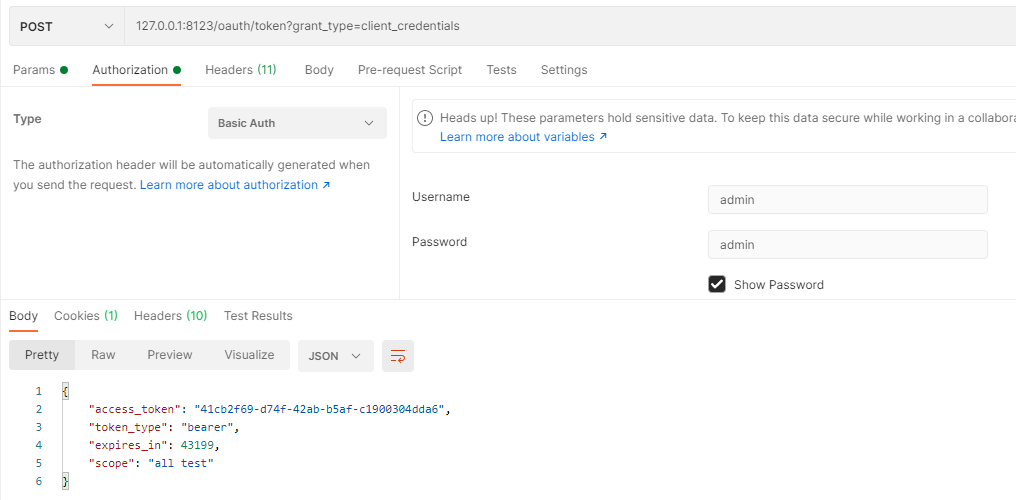Open the JSON format dropdown
Image resolution: width=1016 pixels, height=500 pixels.
pyautogui.click(x=336, y=356)
